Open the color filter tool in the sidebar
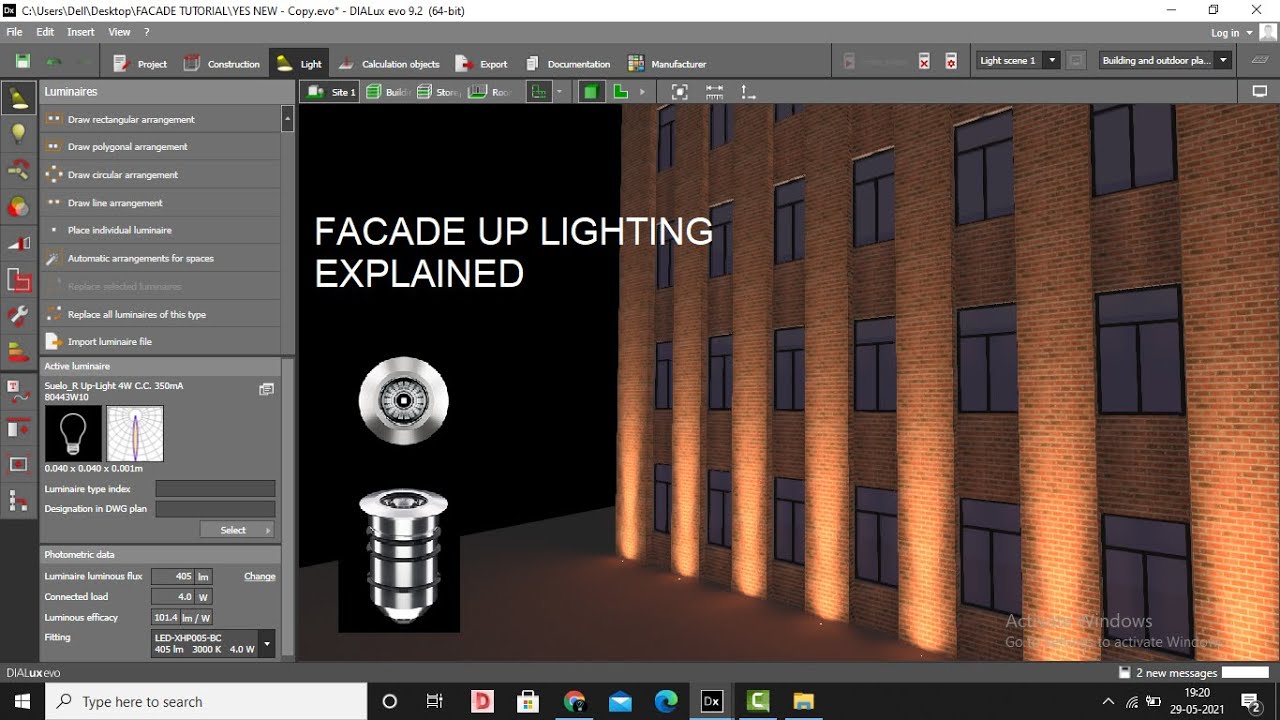 tap(18, 207)
